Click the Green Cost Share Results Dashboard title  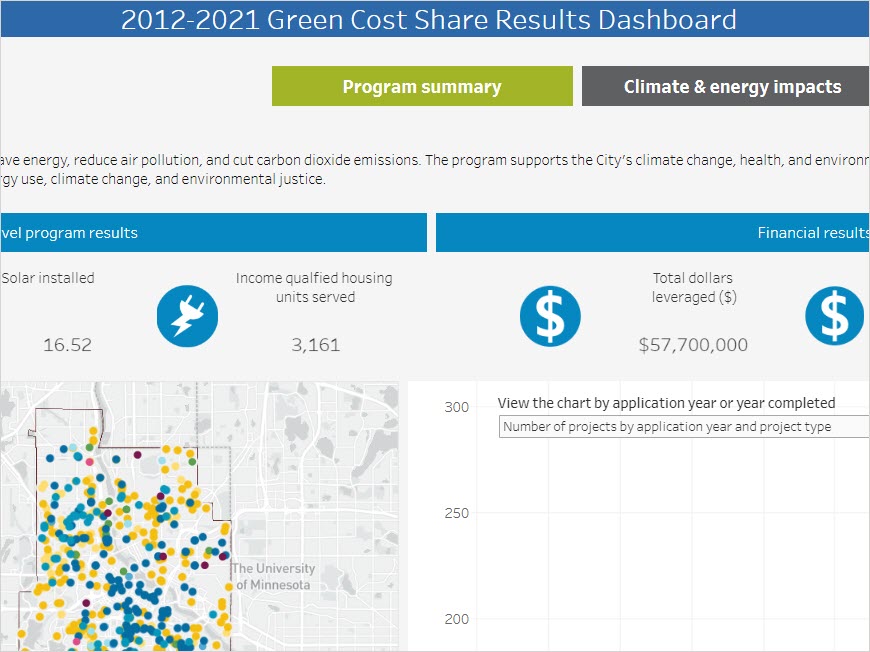click(429, 19)
